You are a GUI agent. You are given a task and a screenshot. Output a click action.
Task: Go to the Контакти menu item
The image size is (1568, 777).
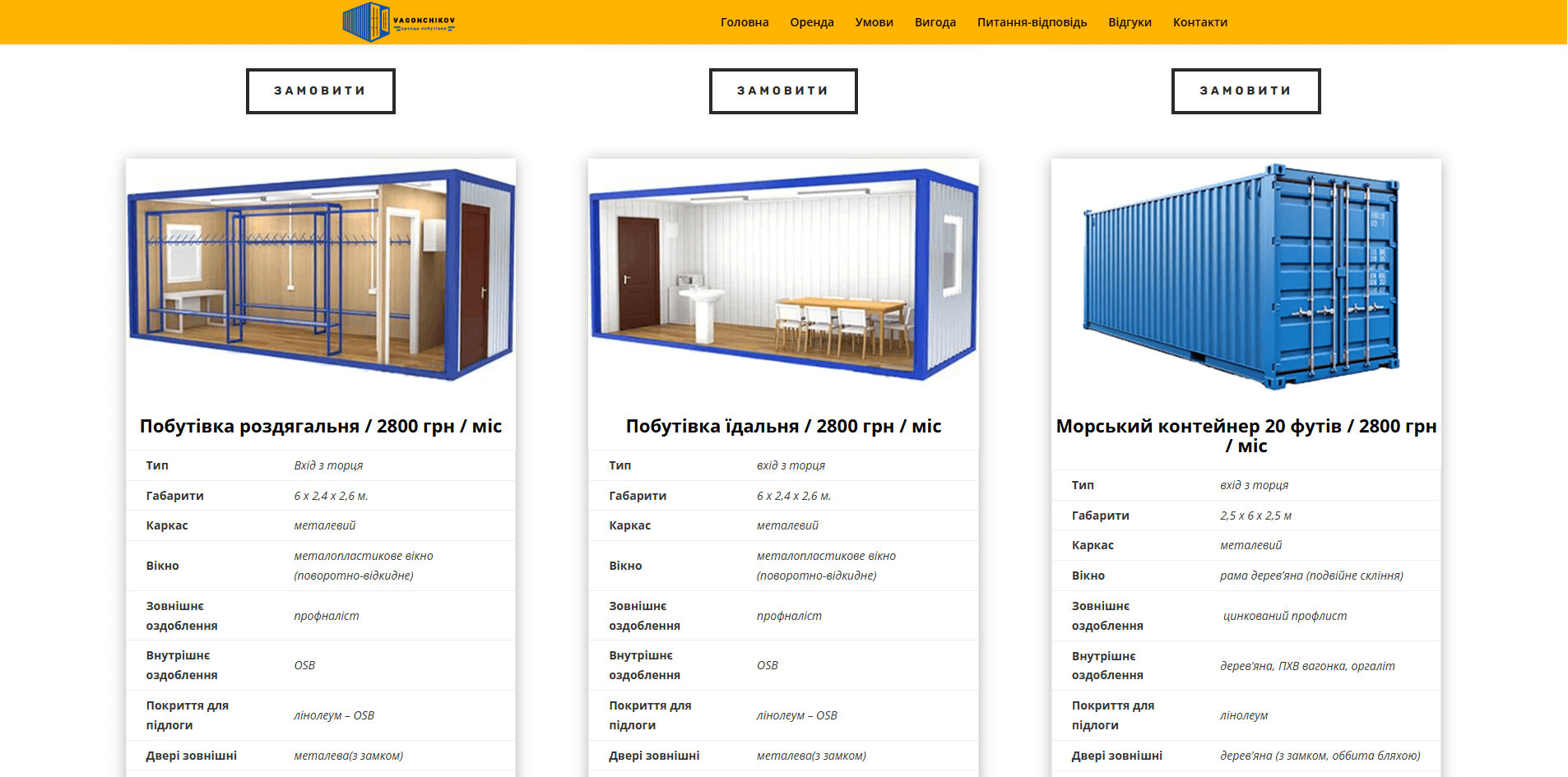tap(1199, 22)
